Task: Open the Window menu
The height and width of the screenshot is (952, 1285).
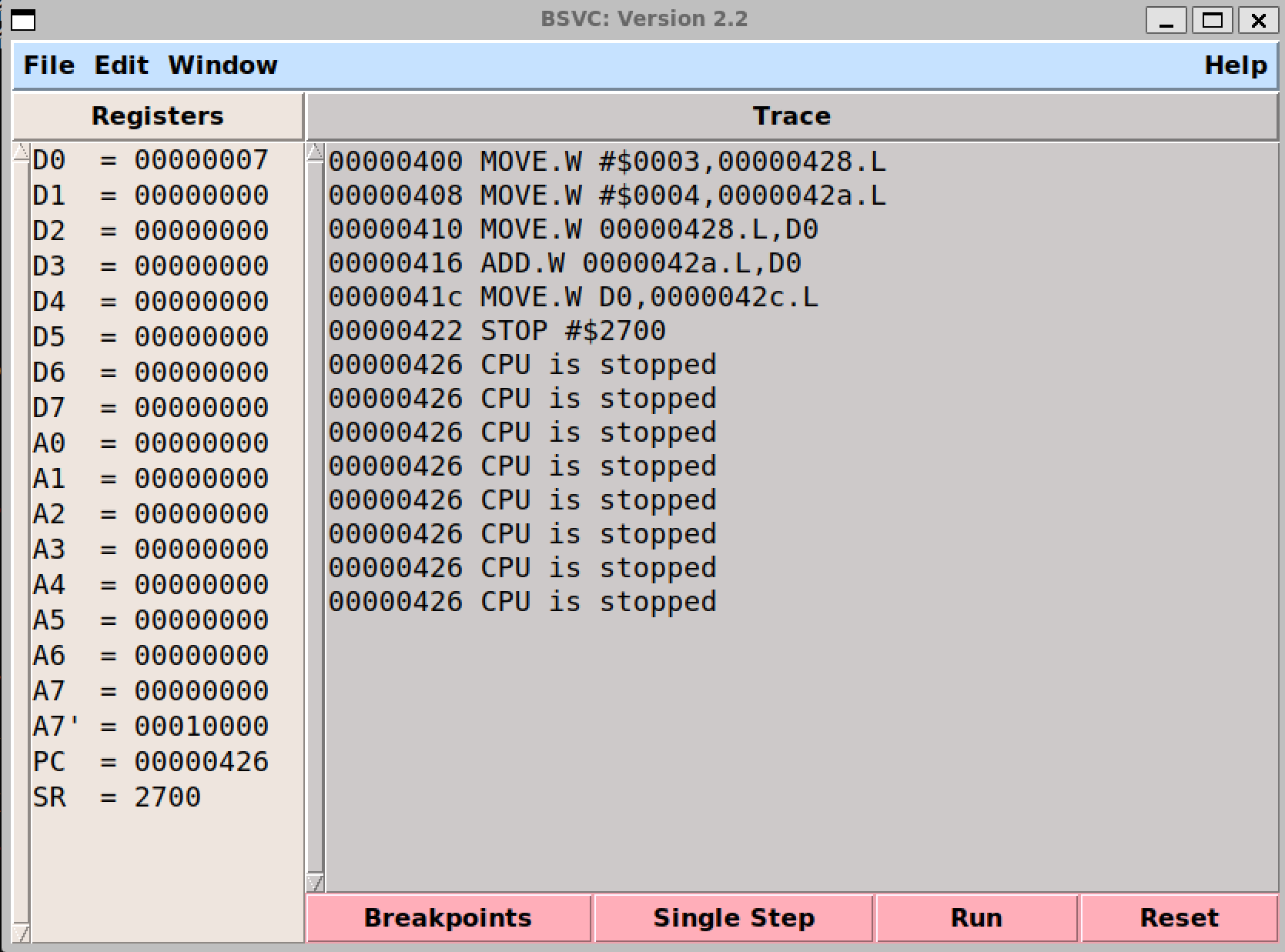Action: [x=223, y=65]
